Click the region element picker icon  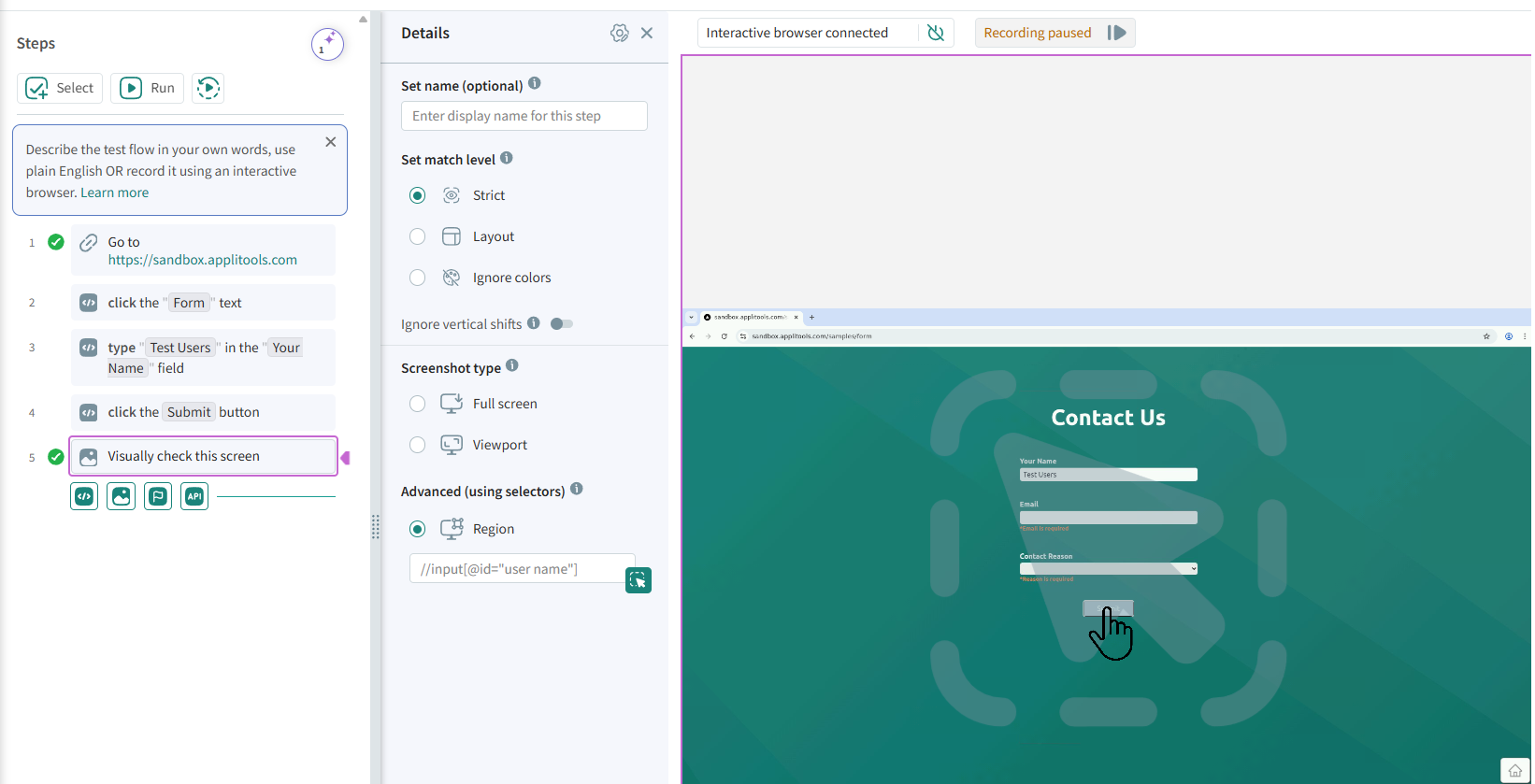[x=638, y=580]
